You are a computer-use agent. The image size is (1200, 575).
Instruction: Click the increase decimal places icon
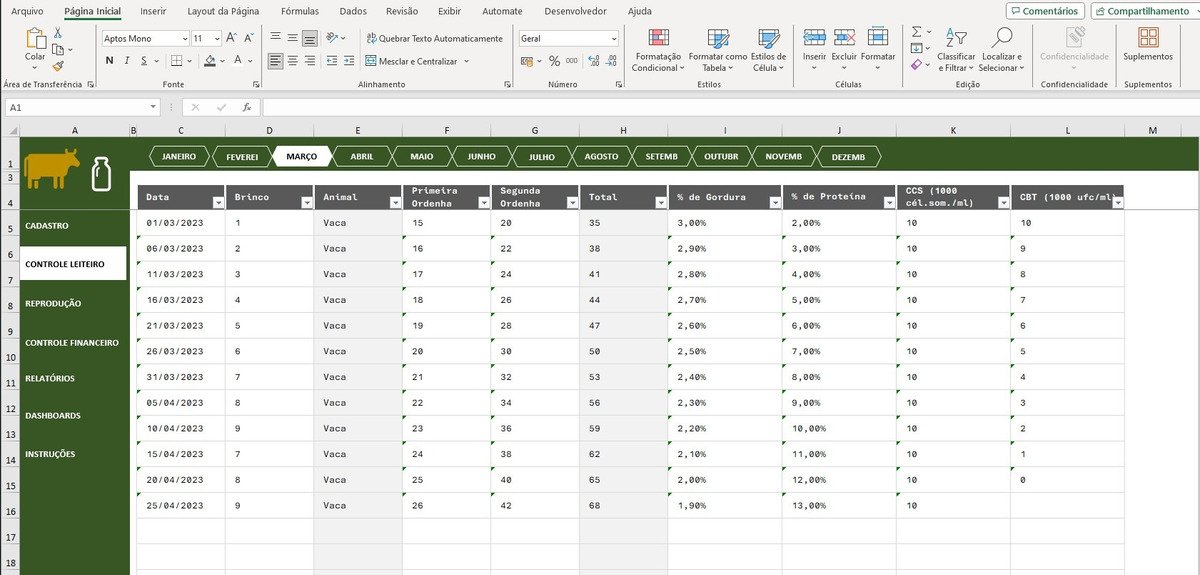click(x=594, y=61)
